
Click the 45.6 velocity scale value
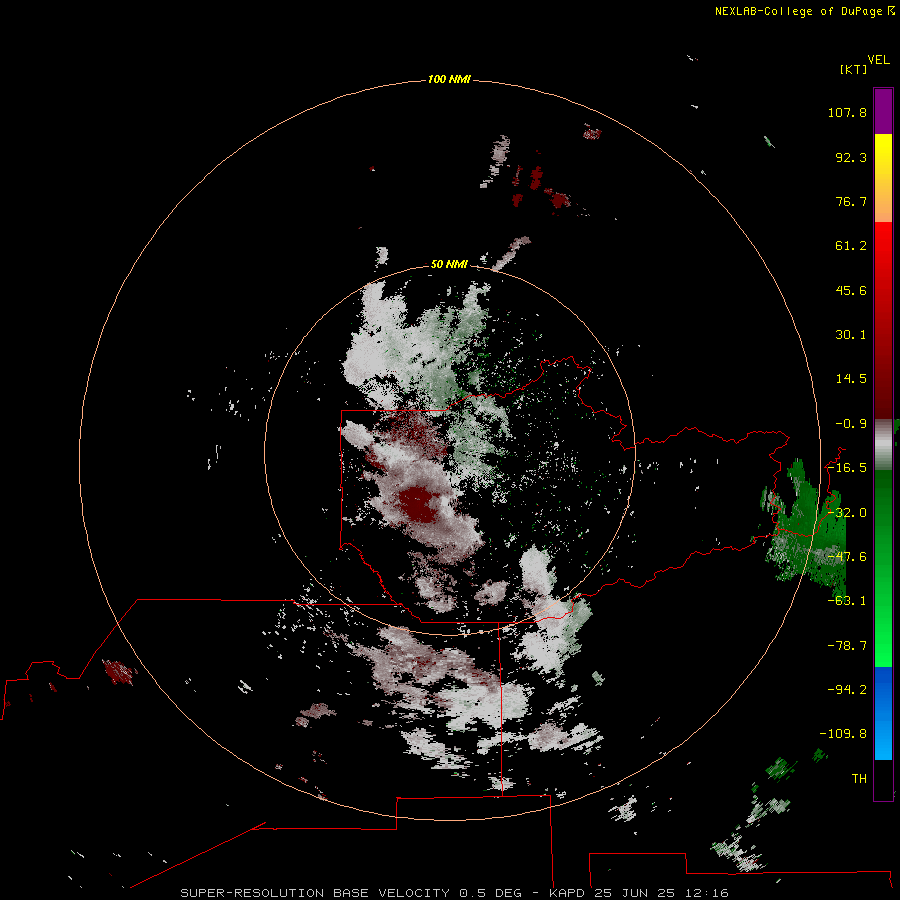(x=851, y=290)
